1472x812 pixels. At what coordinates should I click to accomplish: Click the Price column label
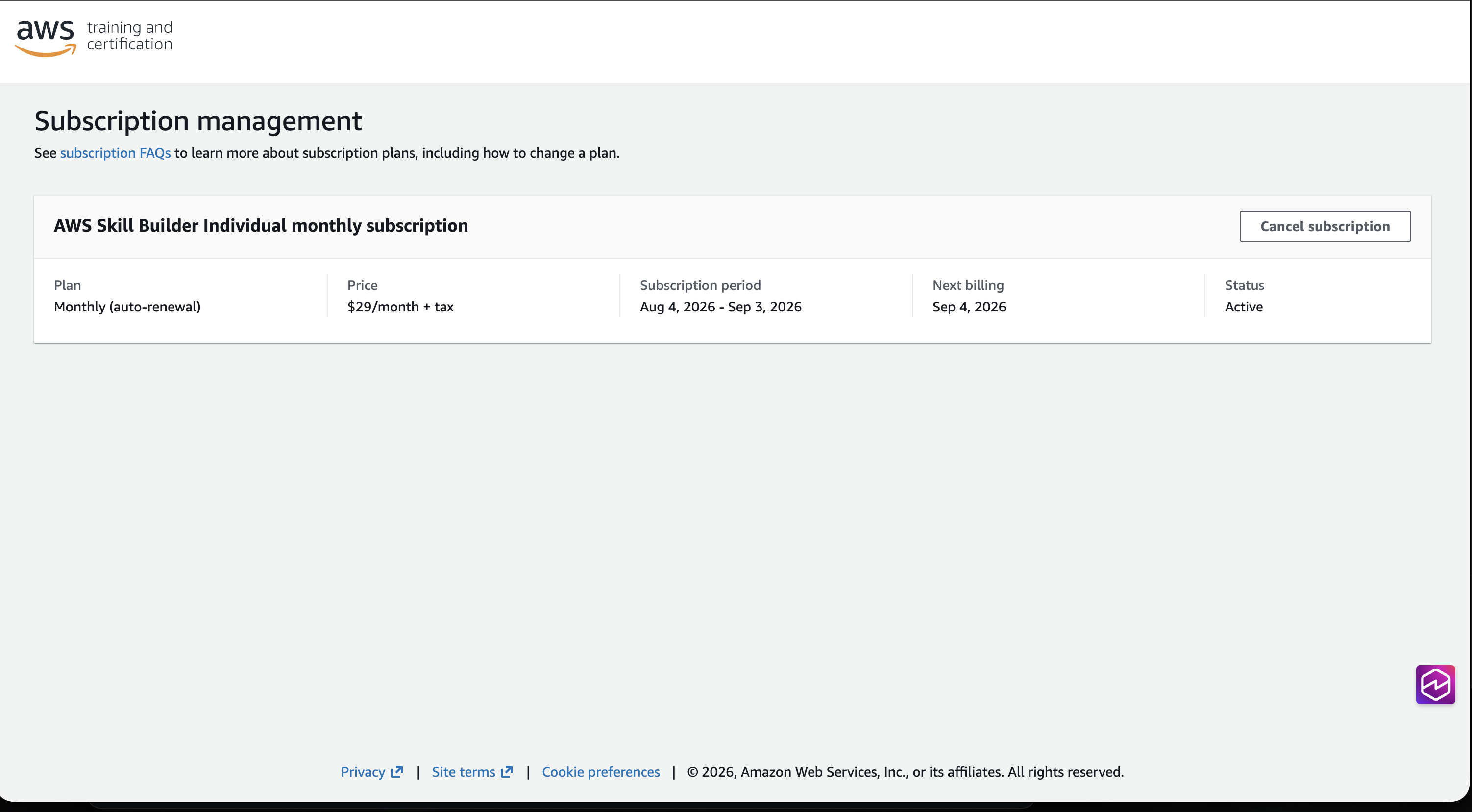(x=362, y=285)
